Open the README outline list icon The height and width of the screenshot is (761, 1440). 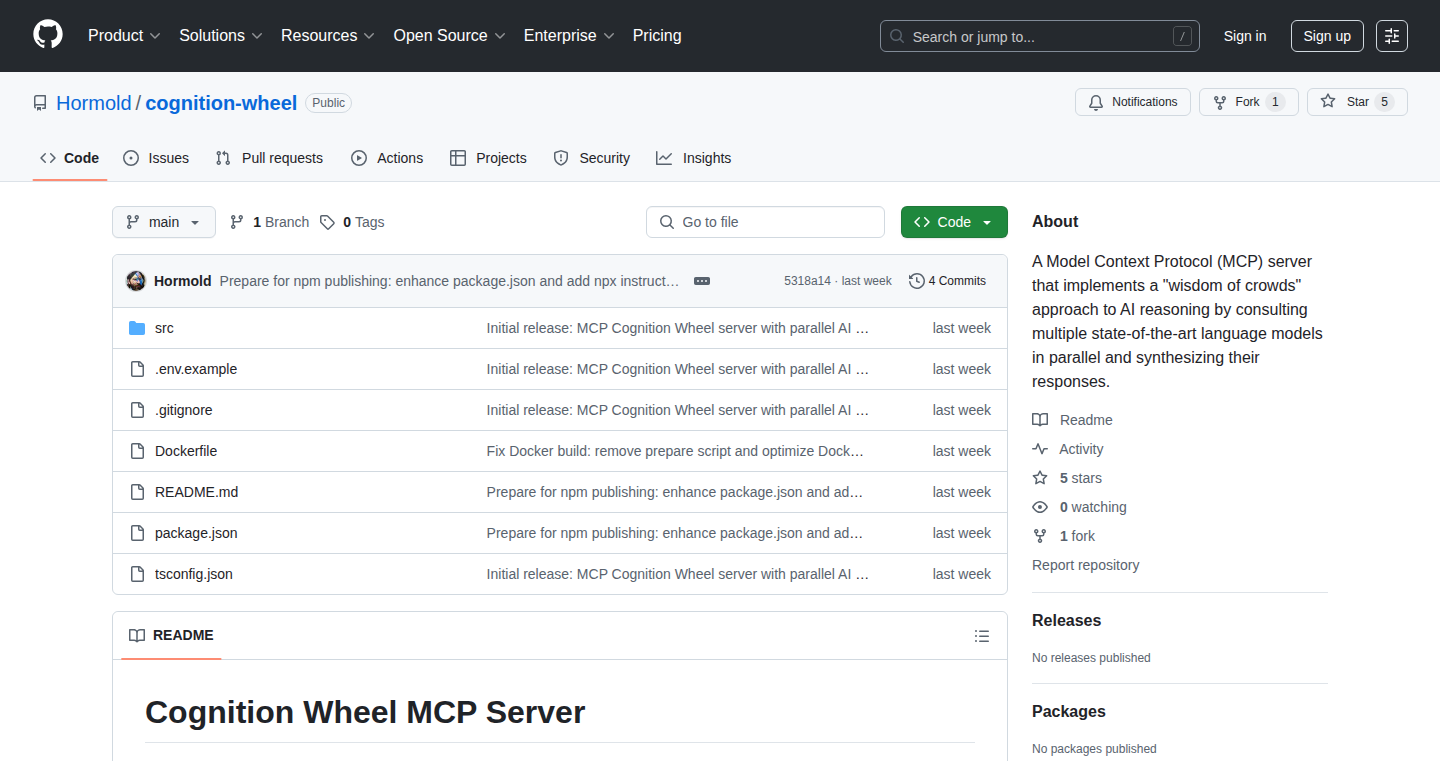(982, 636)
